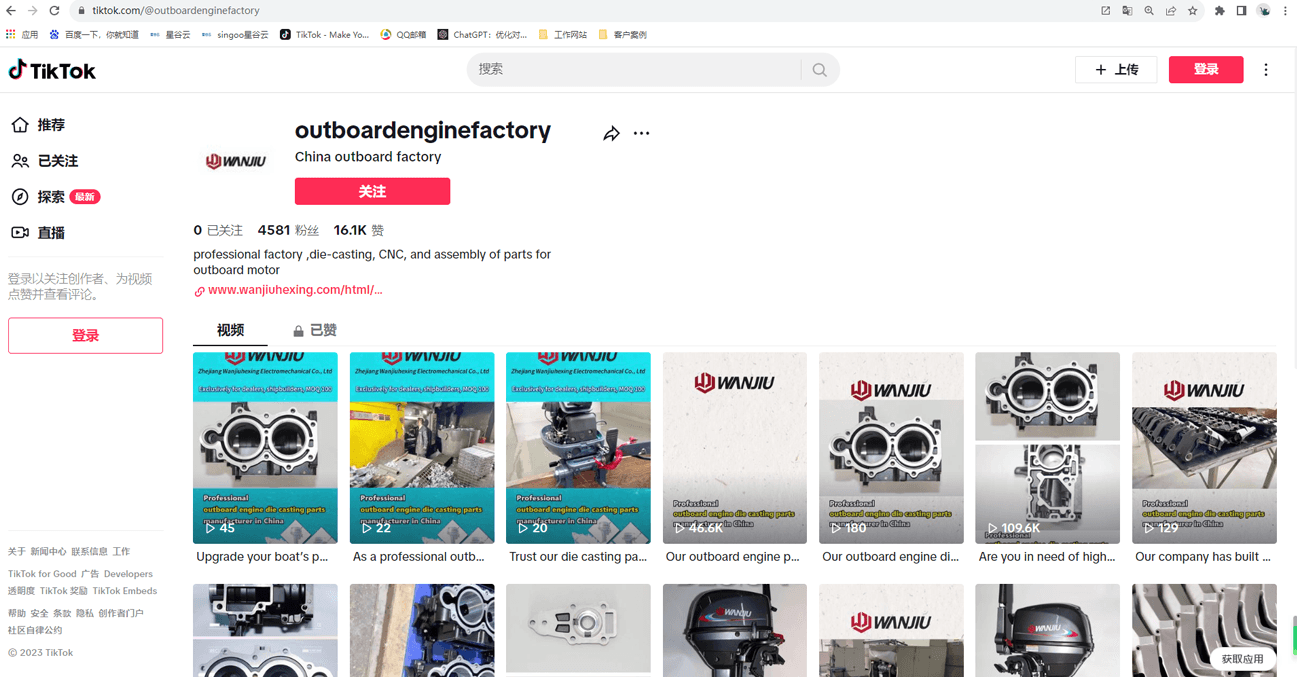Open the Chrome three-dot menu
Screen dimensions: 1297x677
click(1286, 11)
